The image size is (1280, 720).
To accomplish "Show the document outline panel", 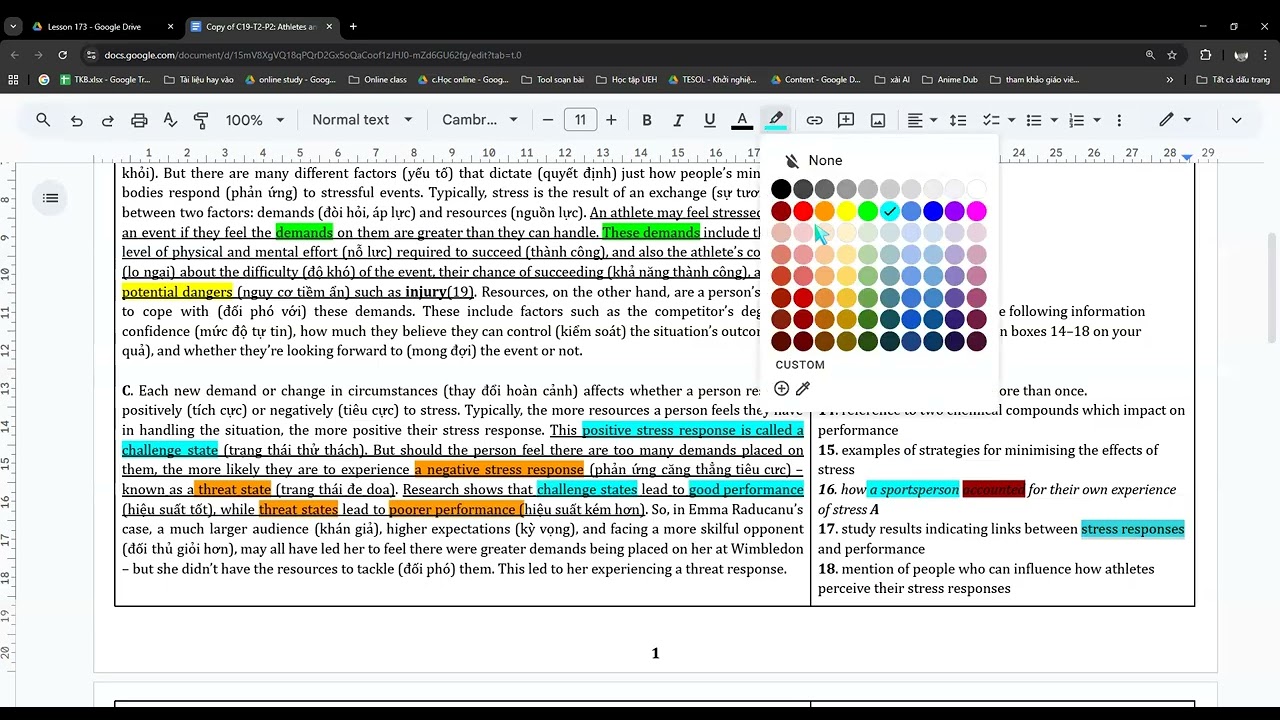I will [x=50, y=198].
